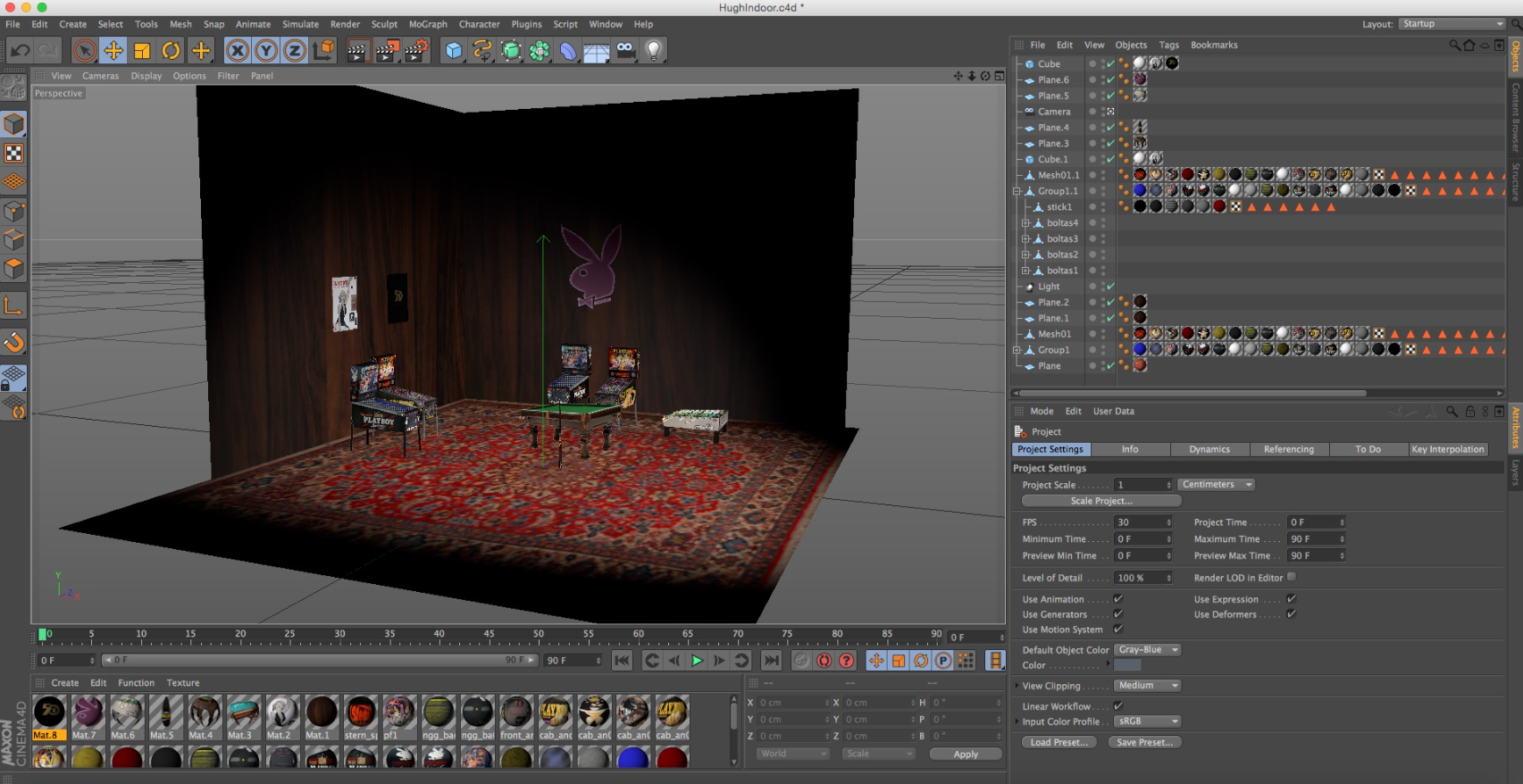The width and height of the screenshot is (1523, 784).
Task: Open the Input Color Profile sRGB dropdown
Action: click(1148, 721)
